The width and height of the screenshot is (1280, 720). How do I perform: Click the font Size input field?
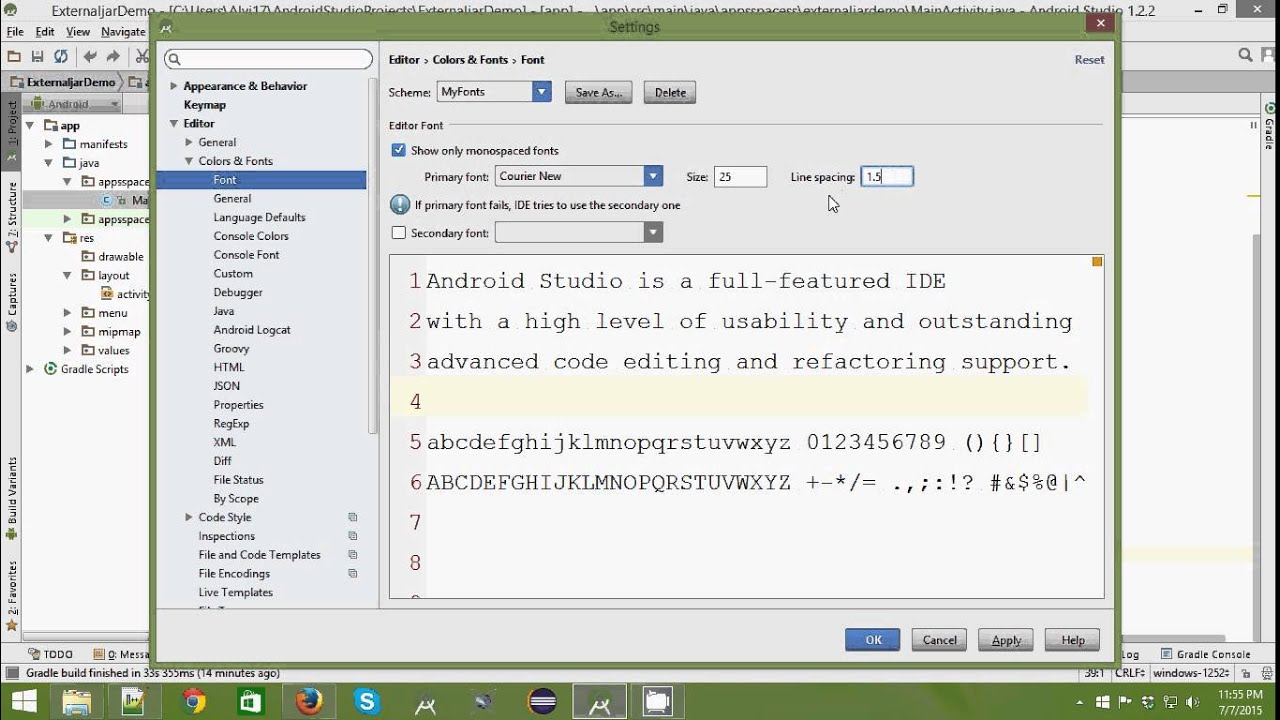tap(740, 177)
